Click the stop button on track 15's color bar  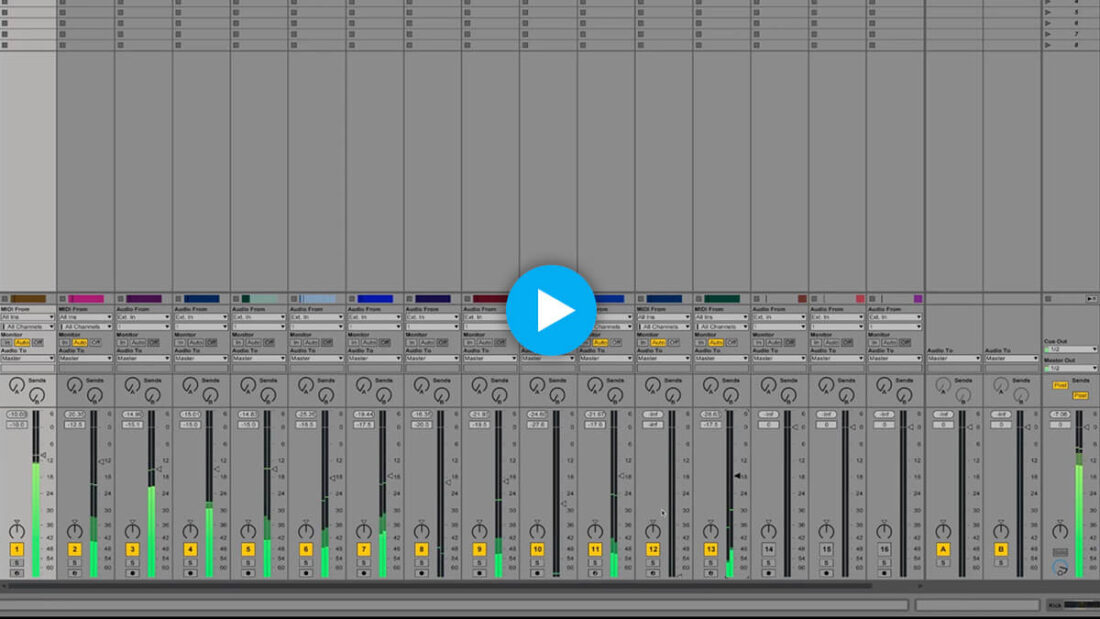pos(814,299)
